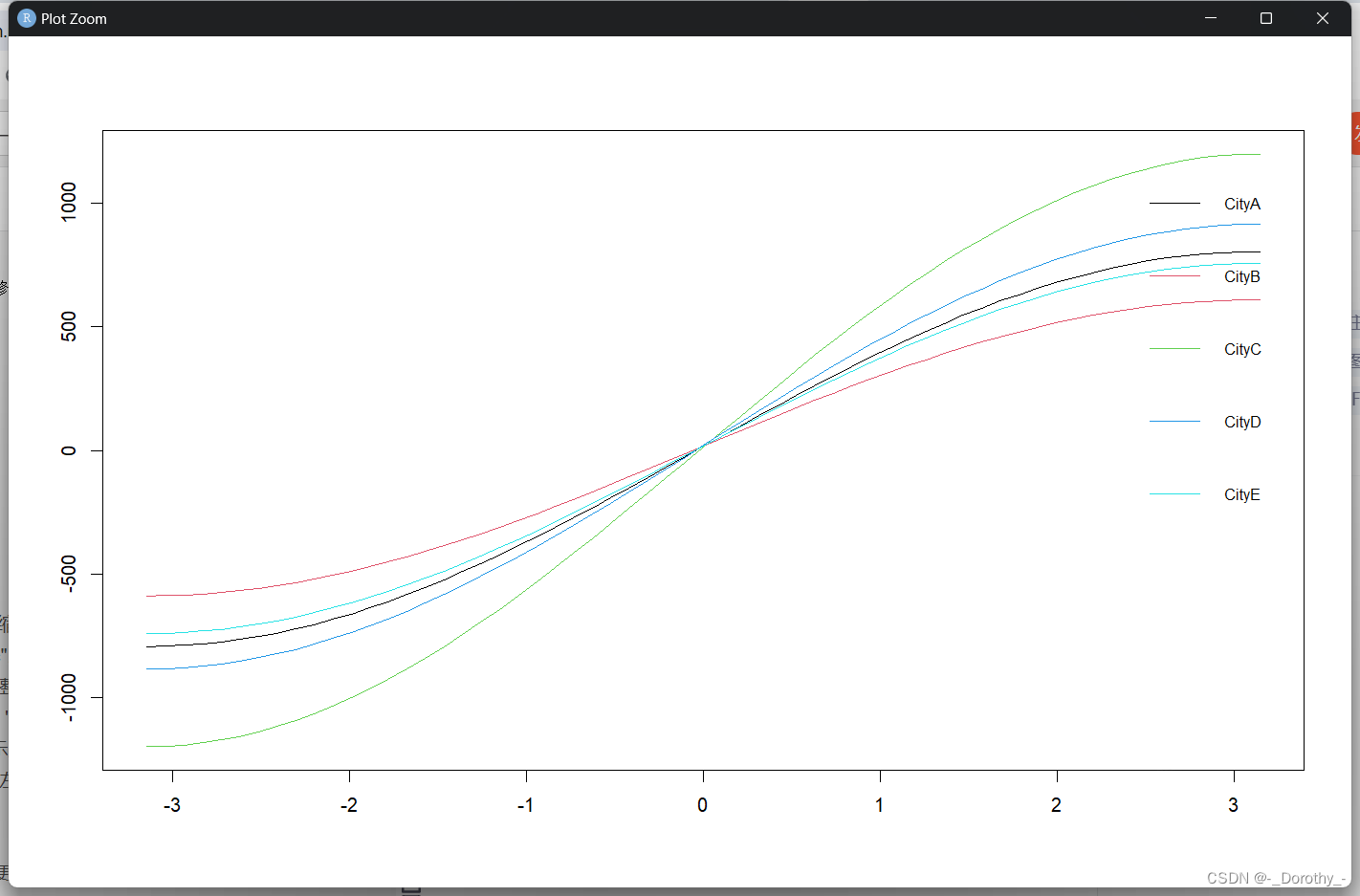Viewport: 1360px width, 896px height.
Task: Click the Plot Zoom window title text
Action: [74, 19]
